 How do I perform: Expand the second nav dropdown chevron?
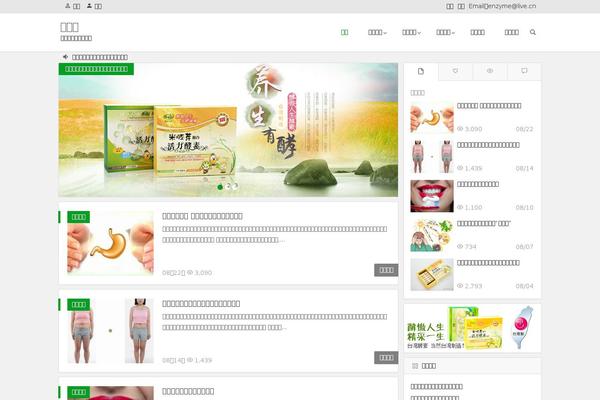tap(419, 33)
